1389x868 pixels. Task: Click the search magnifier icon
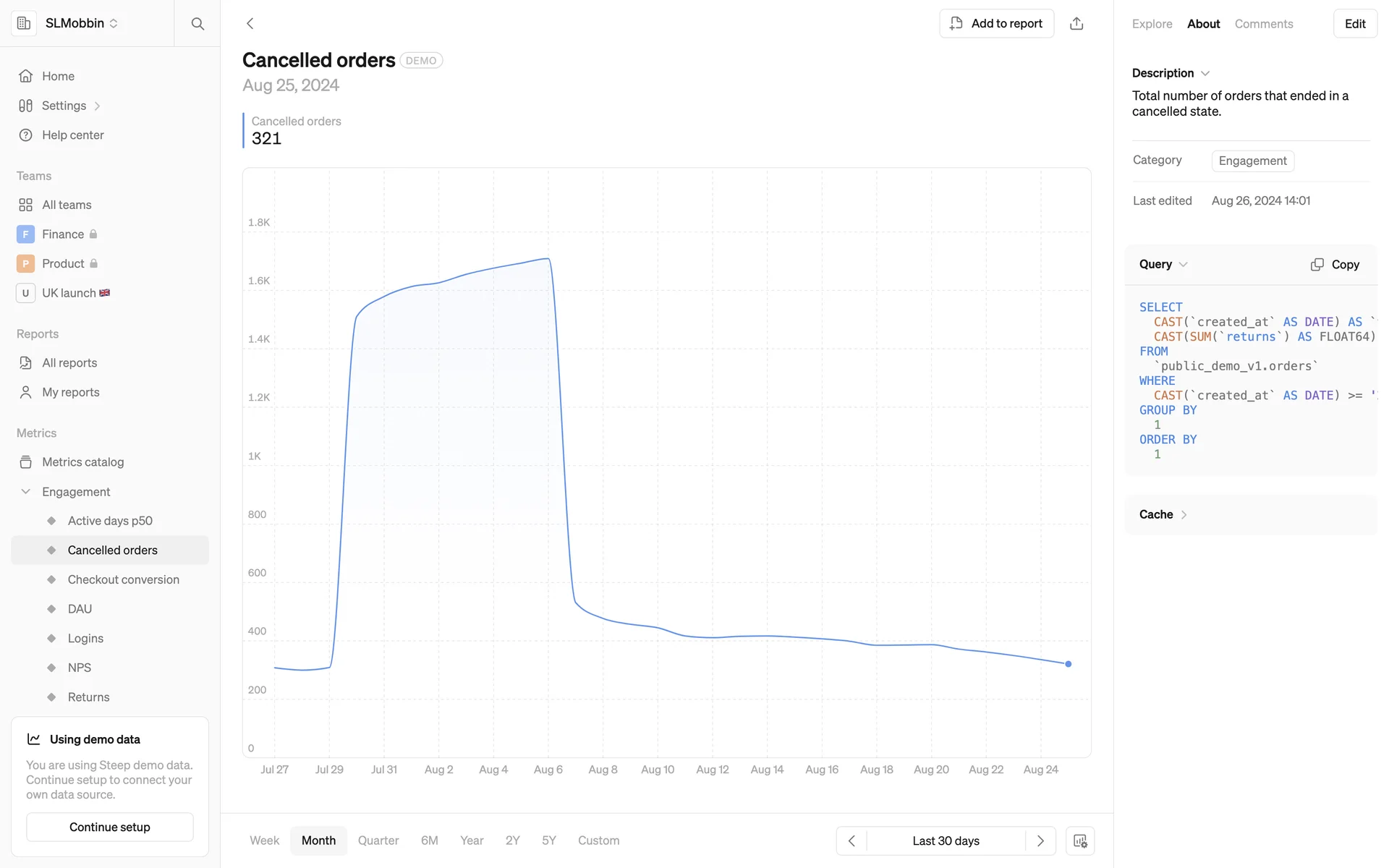click(x=197, y=24)
